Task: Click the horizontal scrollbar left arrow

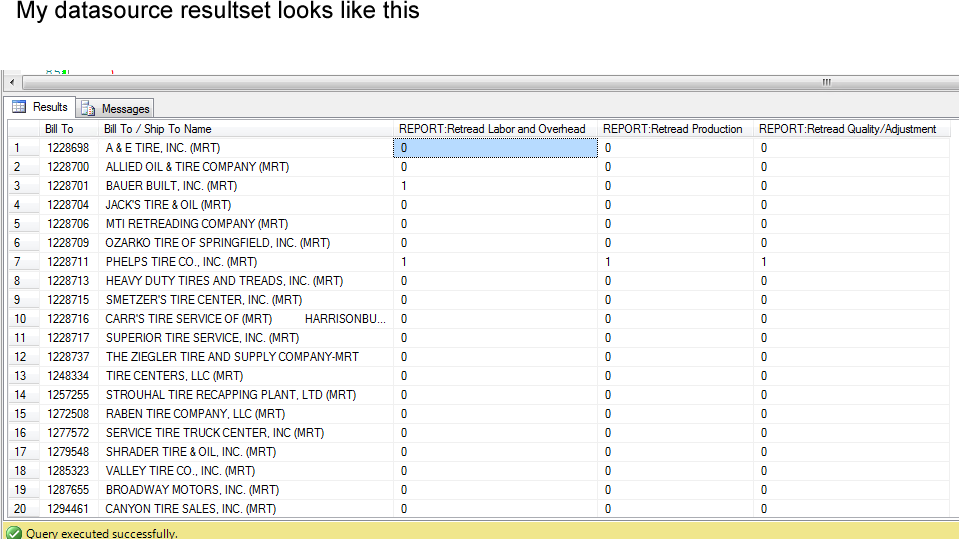Action: click(12, 82)
